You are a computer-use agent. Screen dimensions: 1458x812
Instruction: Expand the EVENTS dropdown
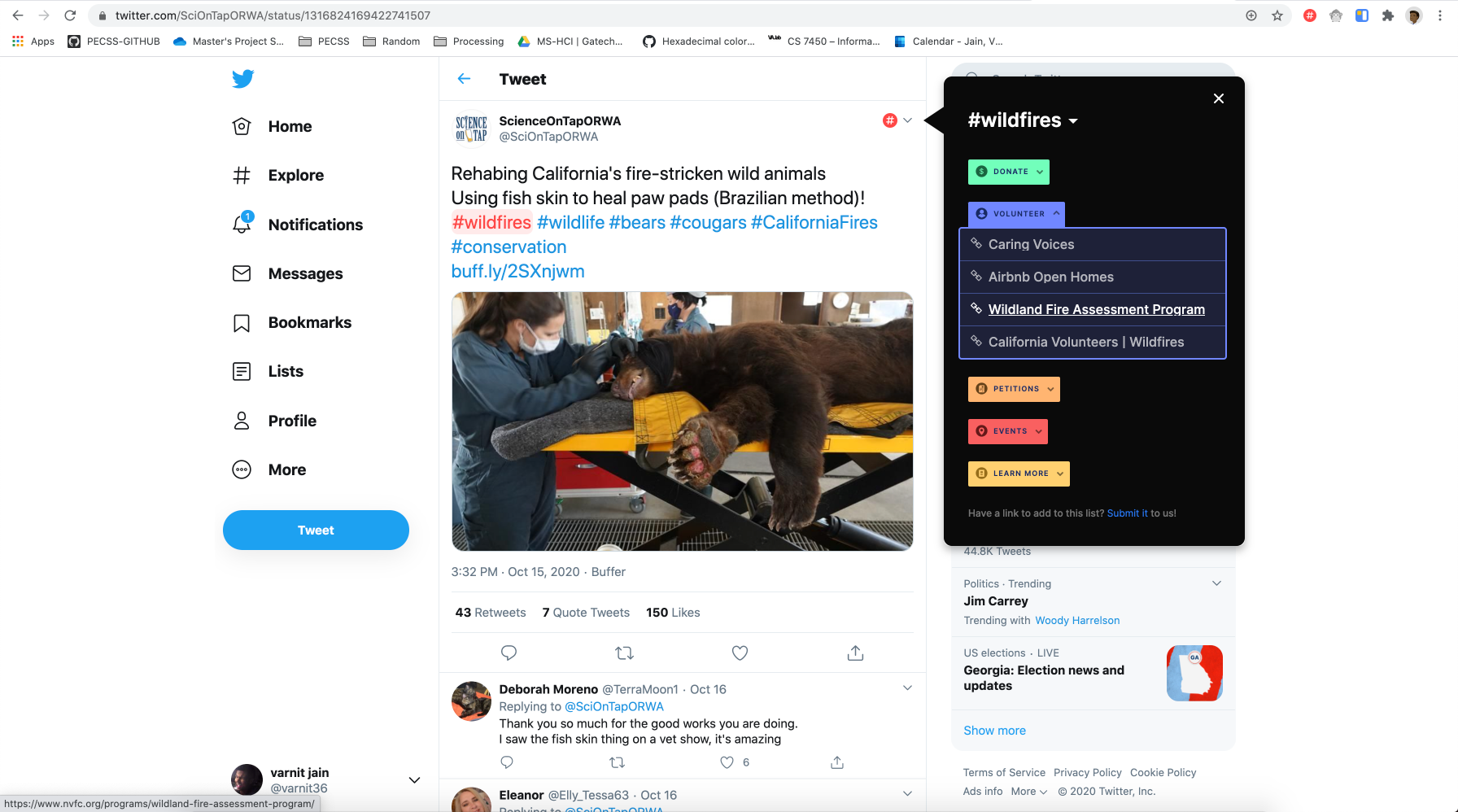[1008, 431]
